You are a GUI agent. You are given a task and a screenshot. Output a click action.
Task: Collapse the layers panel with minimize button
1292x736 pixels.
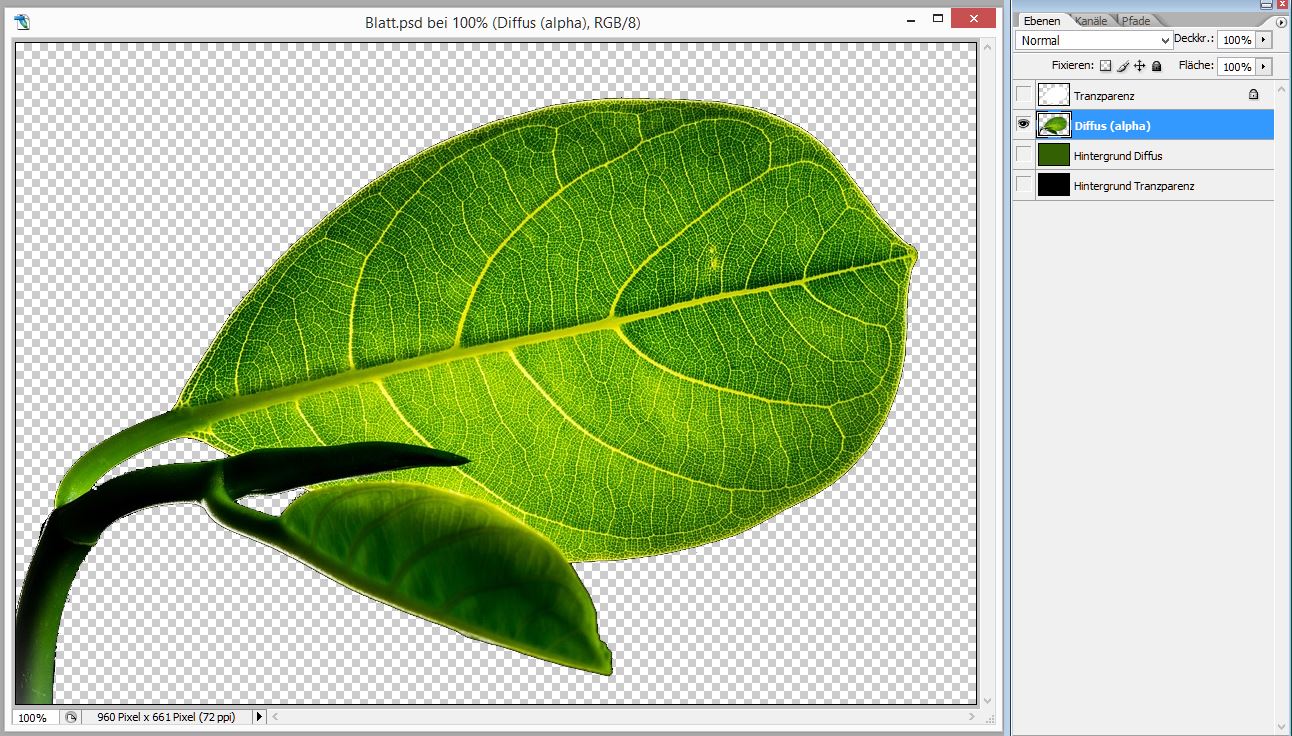coord(1267,4)
